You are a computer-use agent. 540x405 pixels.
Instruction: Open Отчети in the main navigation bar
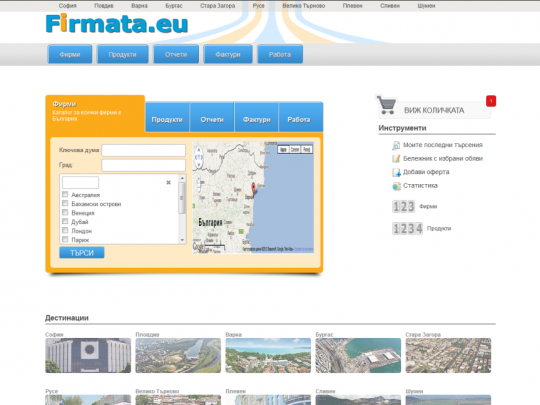(x=176, y=54)
